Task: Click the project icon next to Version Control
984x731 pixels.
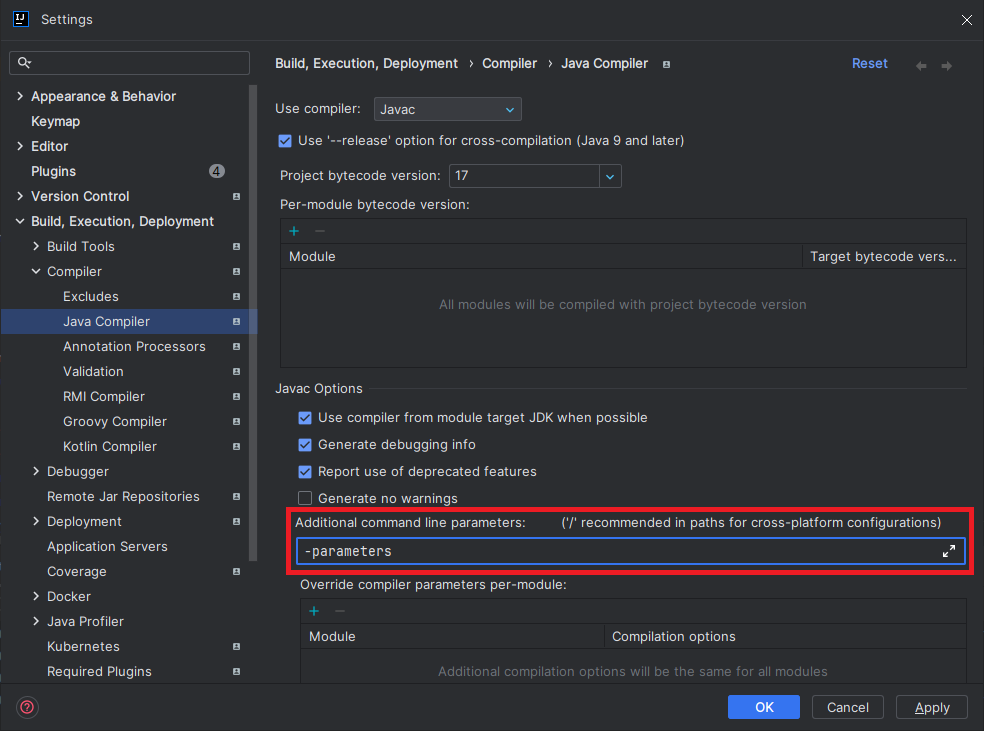Action: (237, 196)
